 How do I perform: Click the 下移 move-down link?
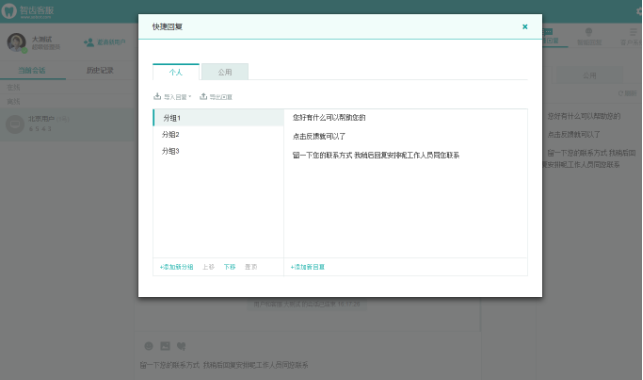click(230, 267)
